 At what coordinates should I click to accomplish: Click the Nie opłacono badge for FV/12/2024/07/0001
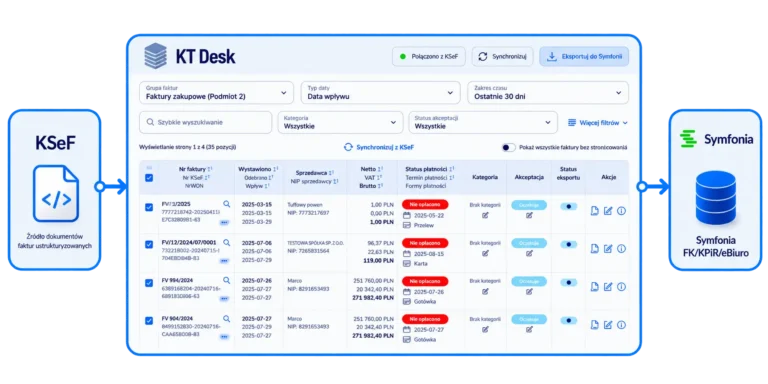[425, 243]
